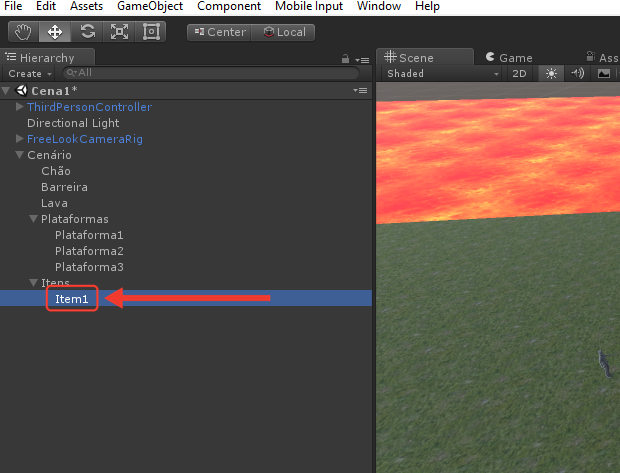This screenshot has width=620, height=473.
Task: Click the Hierarchy search field
Action: point(211,73)
